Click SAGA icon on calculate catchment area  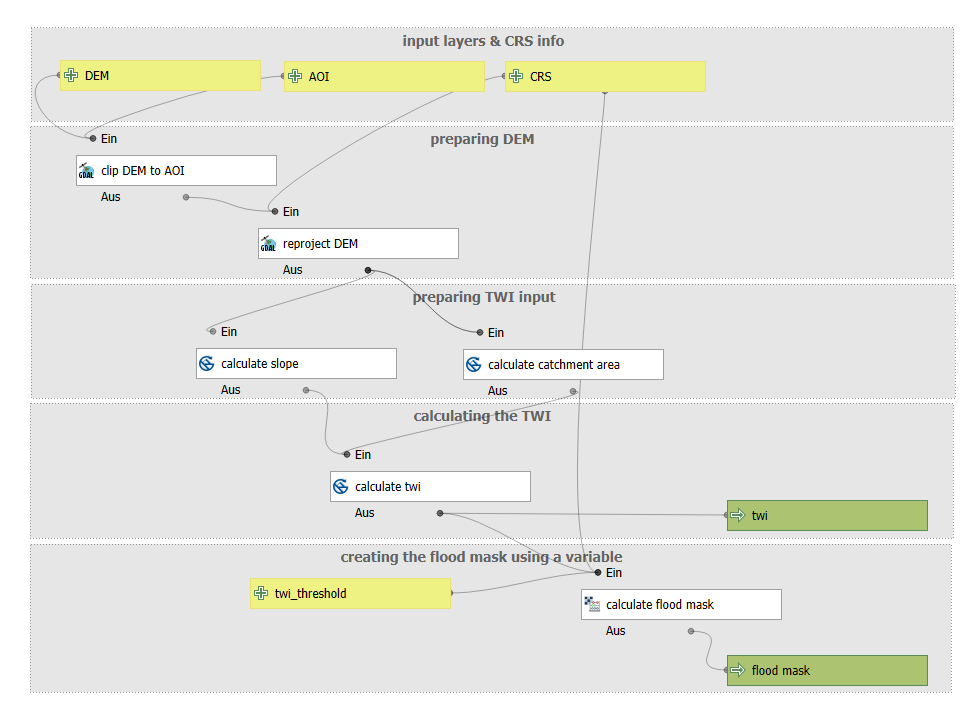[474, 364]
